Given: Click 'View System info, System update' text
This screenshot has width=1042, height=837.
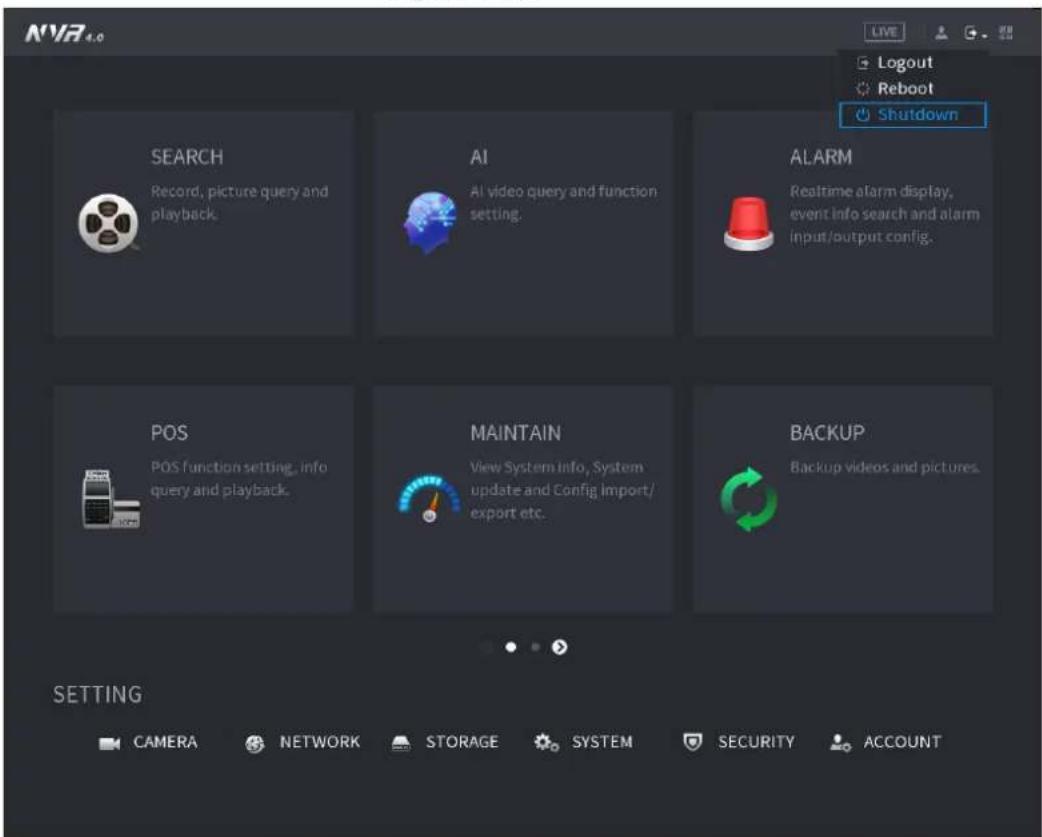Looking at the screenshot, I should 562,490.
